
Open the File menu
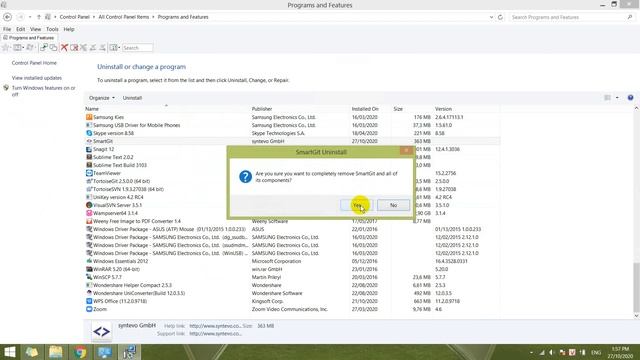7,29
